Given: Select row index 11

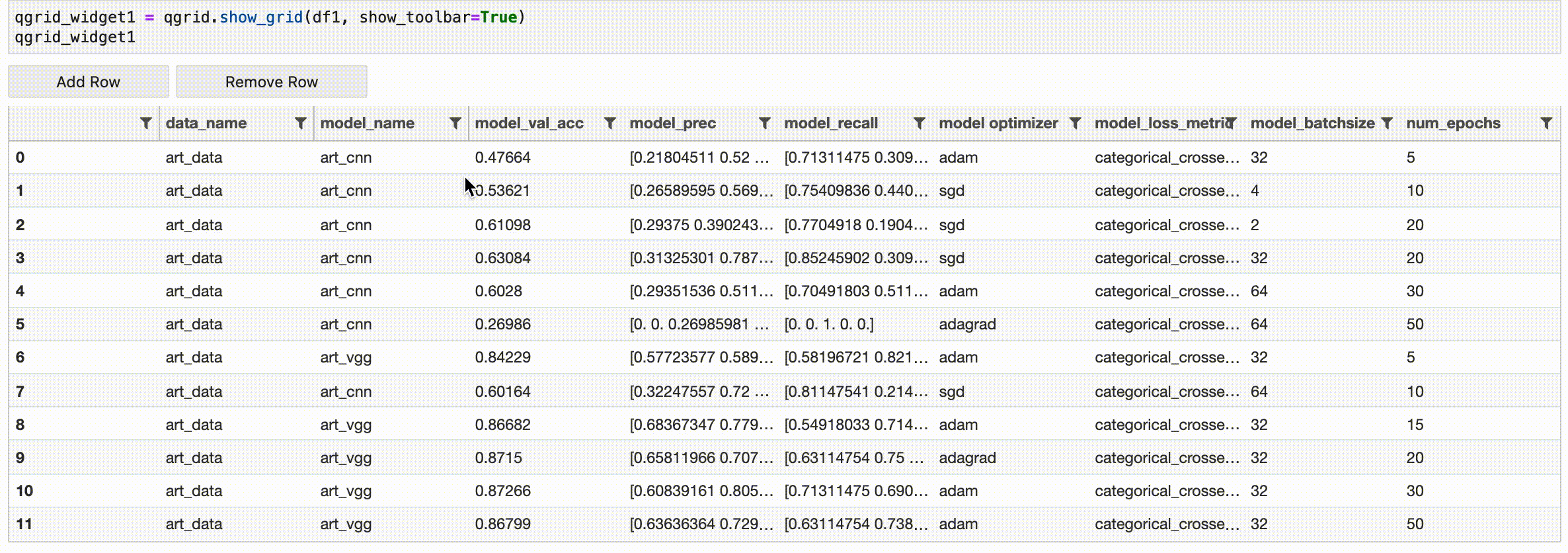Looking at the screenshot, I should point(24,524).
